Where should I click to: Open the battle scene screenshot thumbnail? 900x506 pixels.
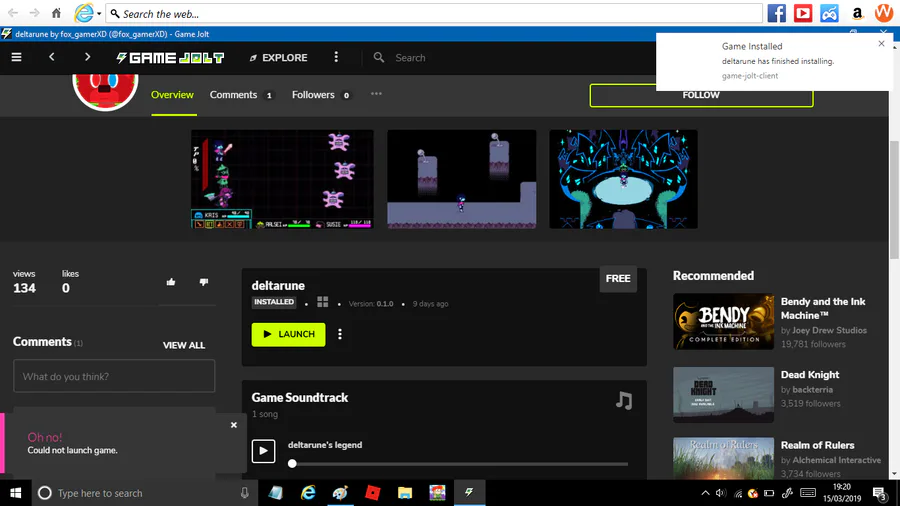click(x=282, y=179)
